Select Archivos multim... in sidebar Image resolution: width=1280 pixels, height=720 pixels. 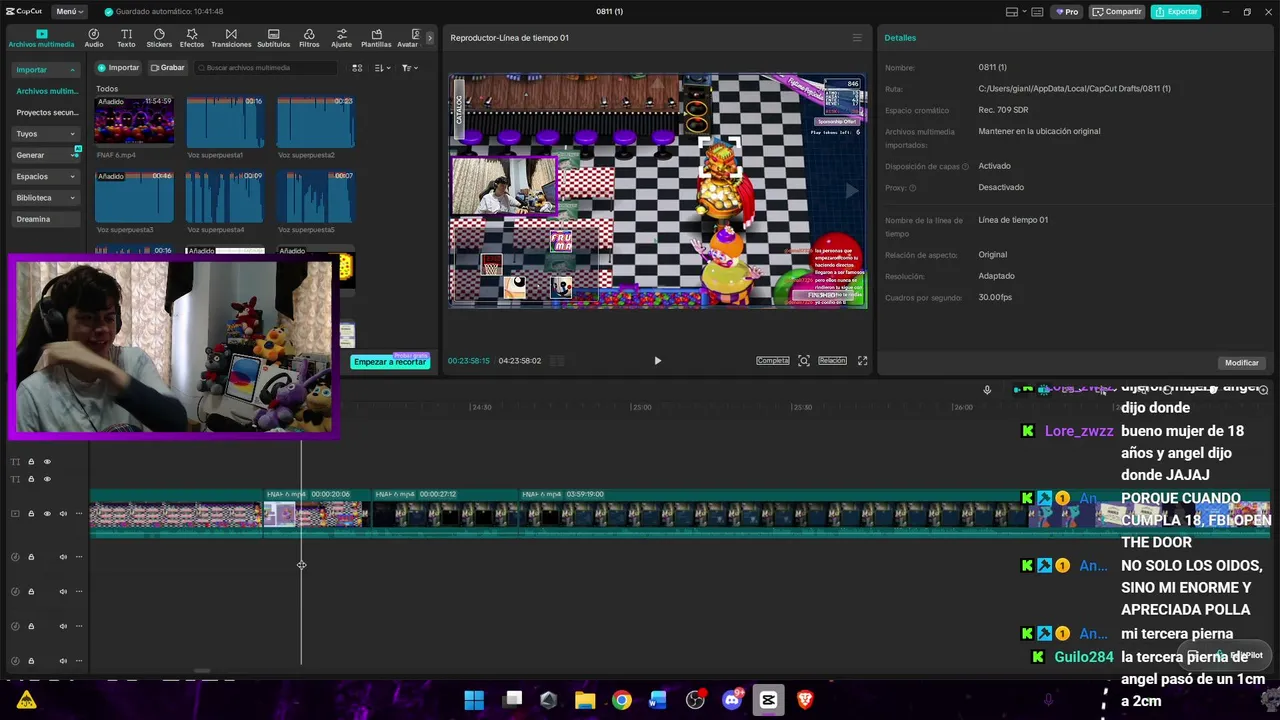tap(46, 91)
